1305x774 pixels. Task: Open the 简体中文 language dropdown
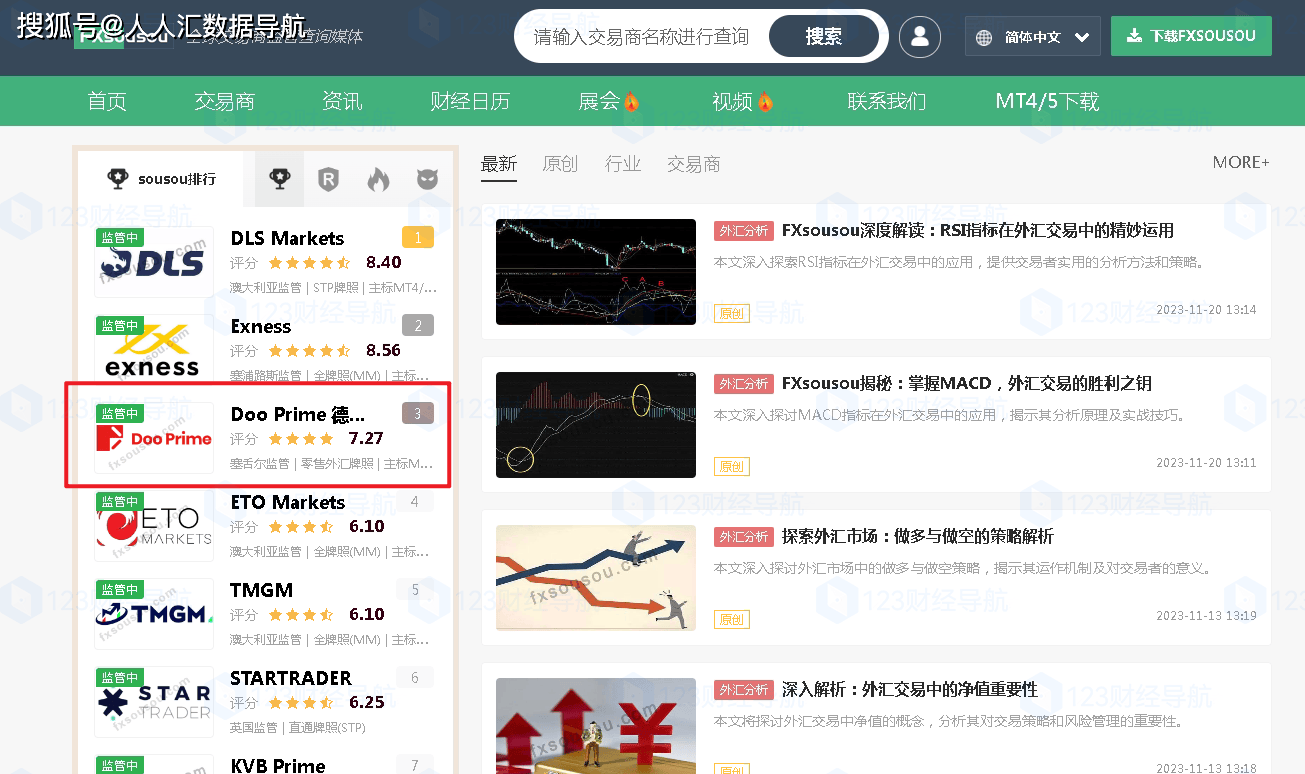[x=1033, y=36]
